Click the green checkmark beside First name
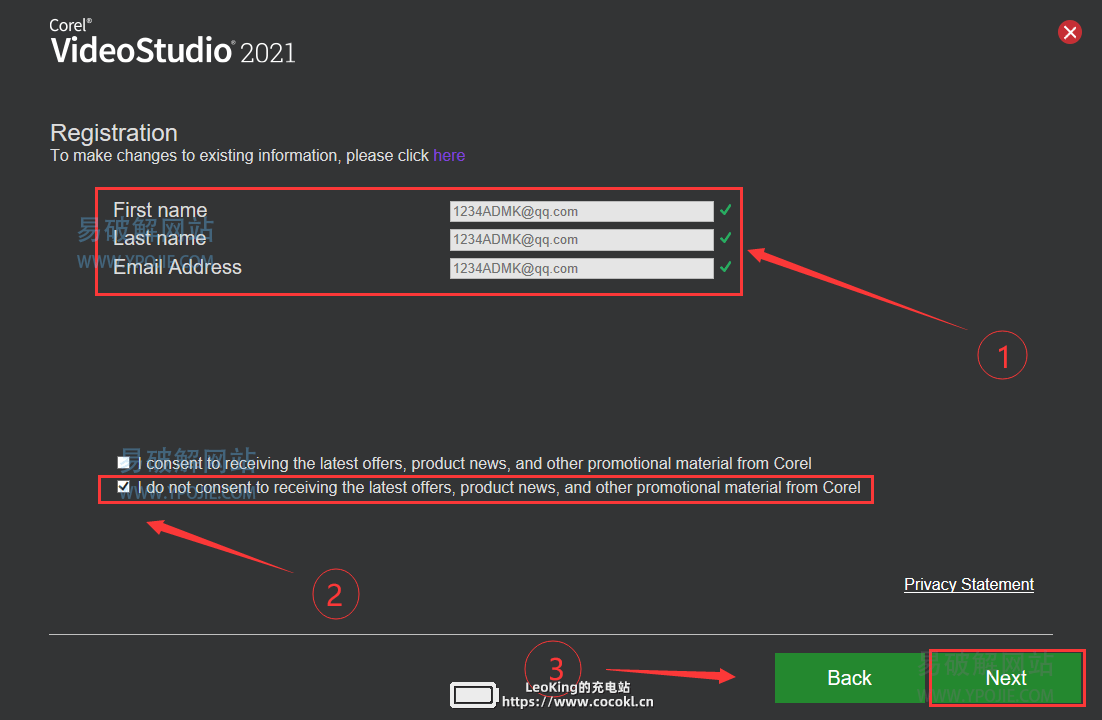This screenshot has height=720, width=1102. click(x=726, y=210)
